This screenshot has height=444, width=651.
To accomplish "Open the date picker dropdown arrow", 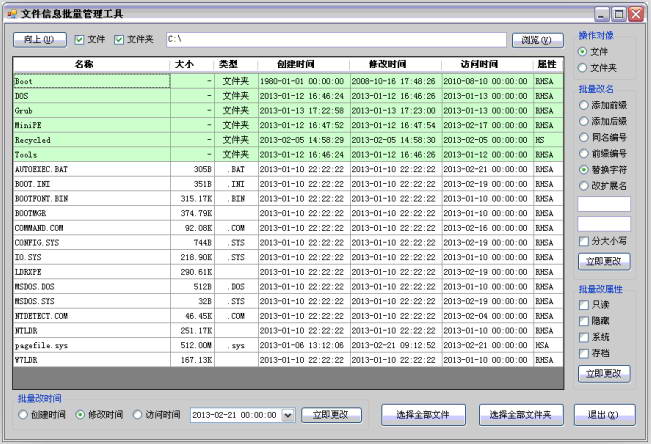I will (x=288, y=415).
